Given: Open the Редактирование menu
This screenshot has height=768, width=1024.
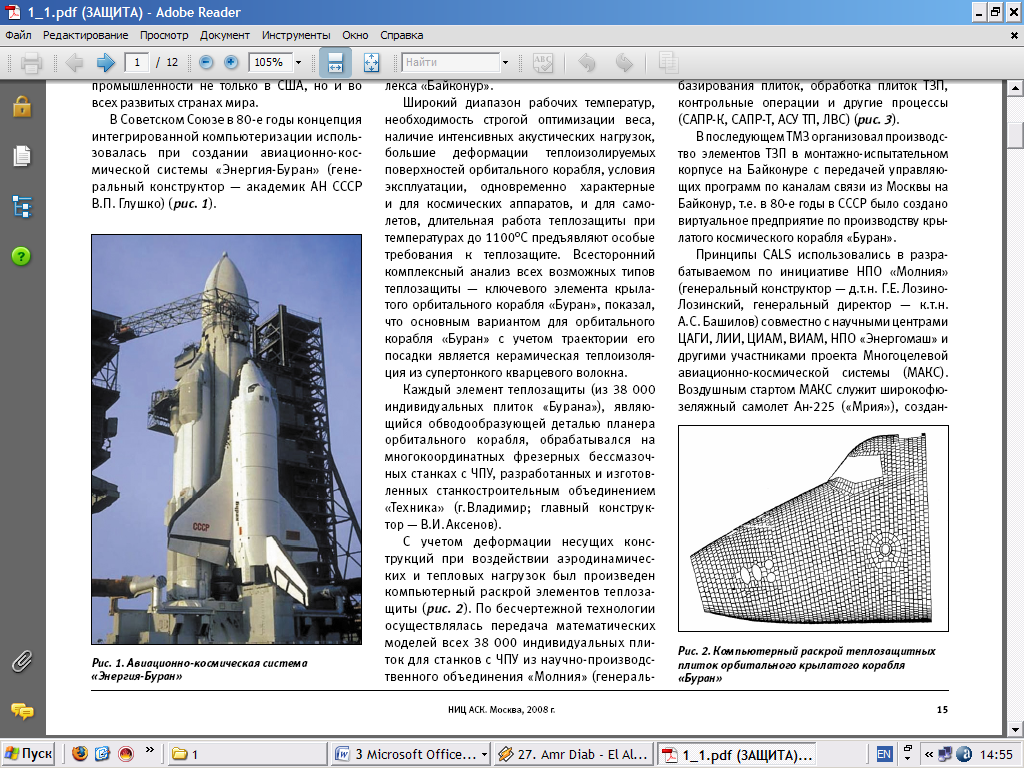Looking at the screenshot, I should pos(86,35).
